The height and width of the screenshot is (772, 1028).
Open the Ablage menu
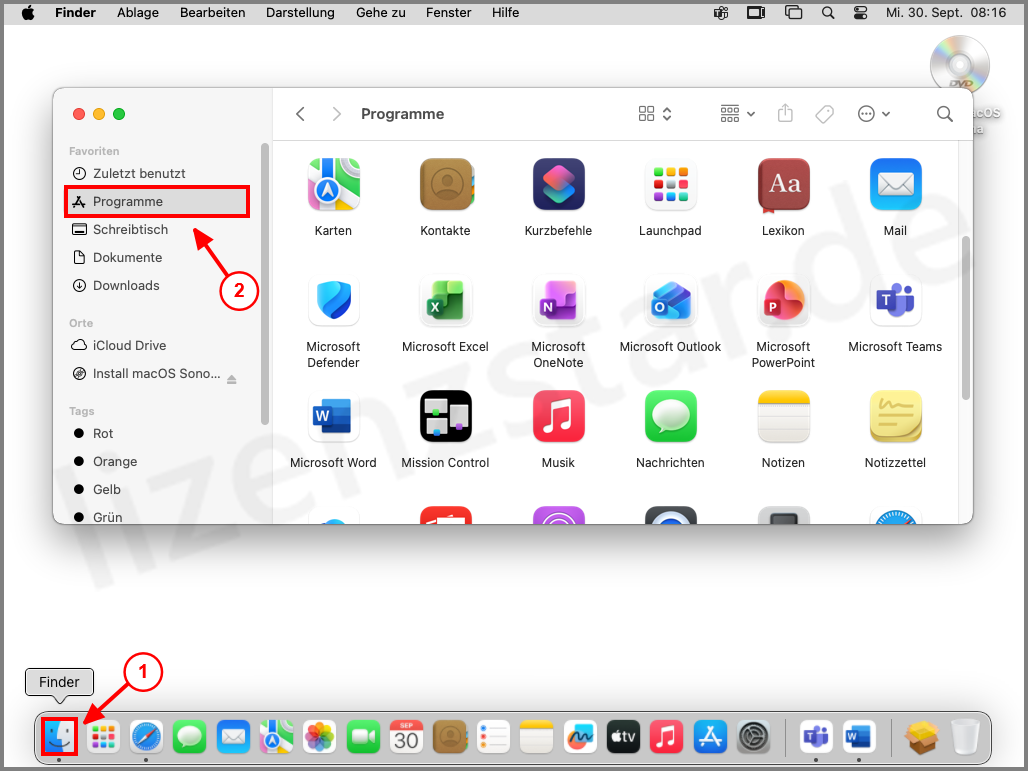pos(138,12)
